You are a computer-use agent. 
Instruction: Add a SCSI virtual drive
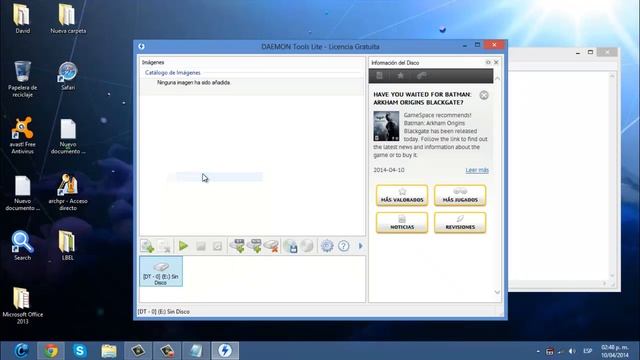click(254, 246)
